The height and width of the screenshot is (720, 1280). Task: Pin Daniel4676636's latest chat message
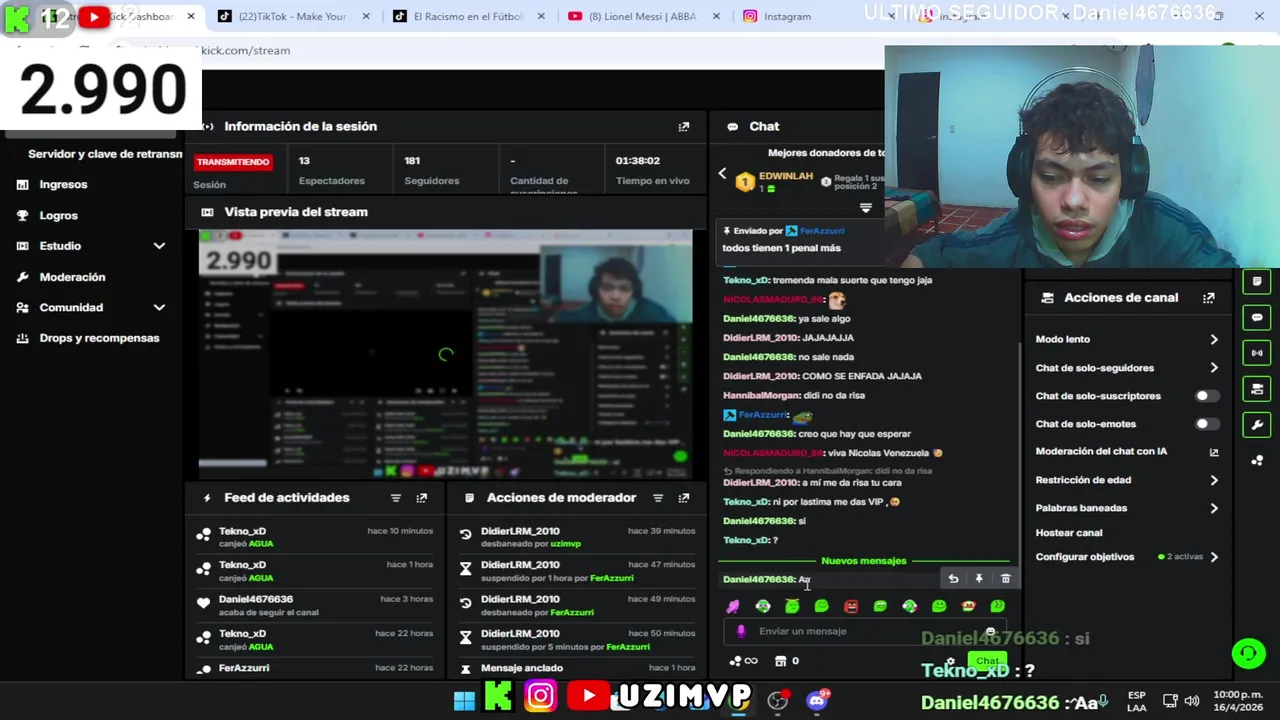point(979,579)
